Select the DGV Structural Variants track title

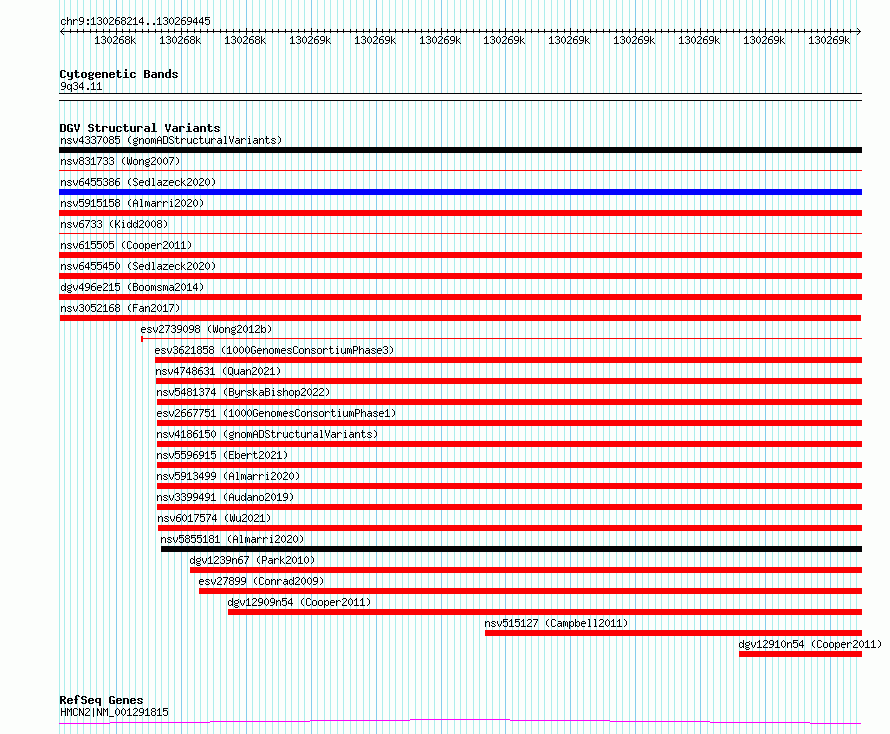140,128
